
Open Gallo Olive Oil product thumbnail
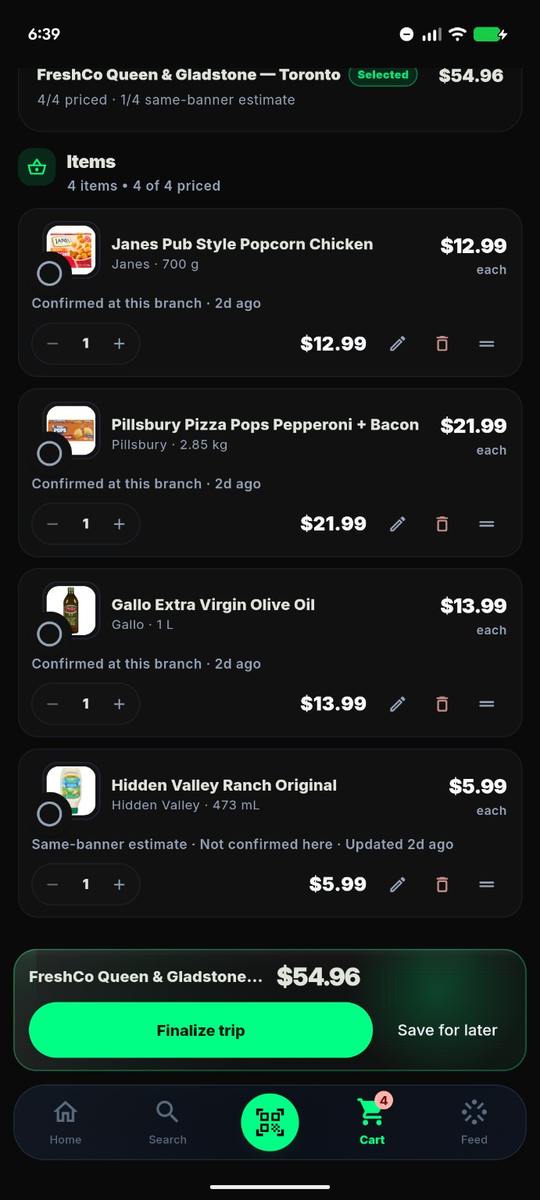(x=71, y=610)
